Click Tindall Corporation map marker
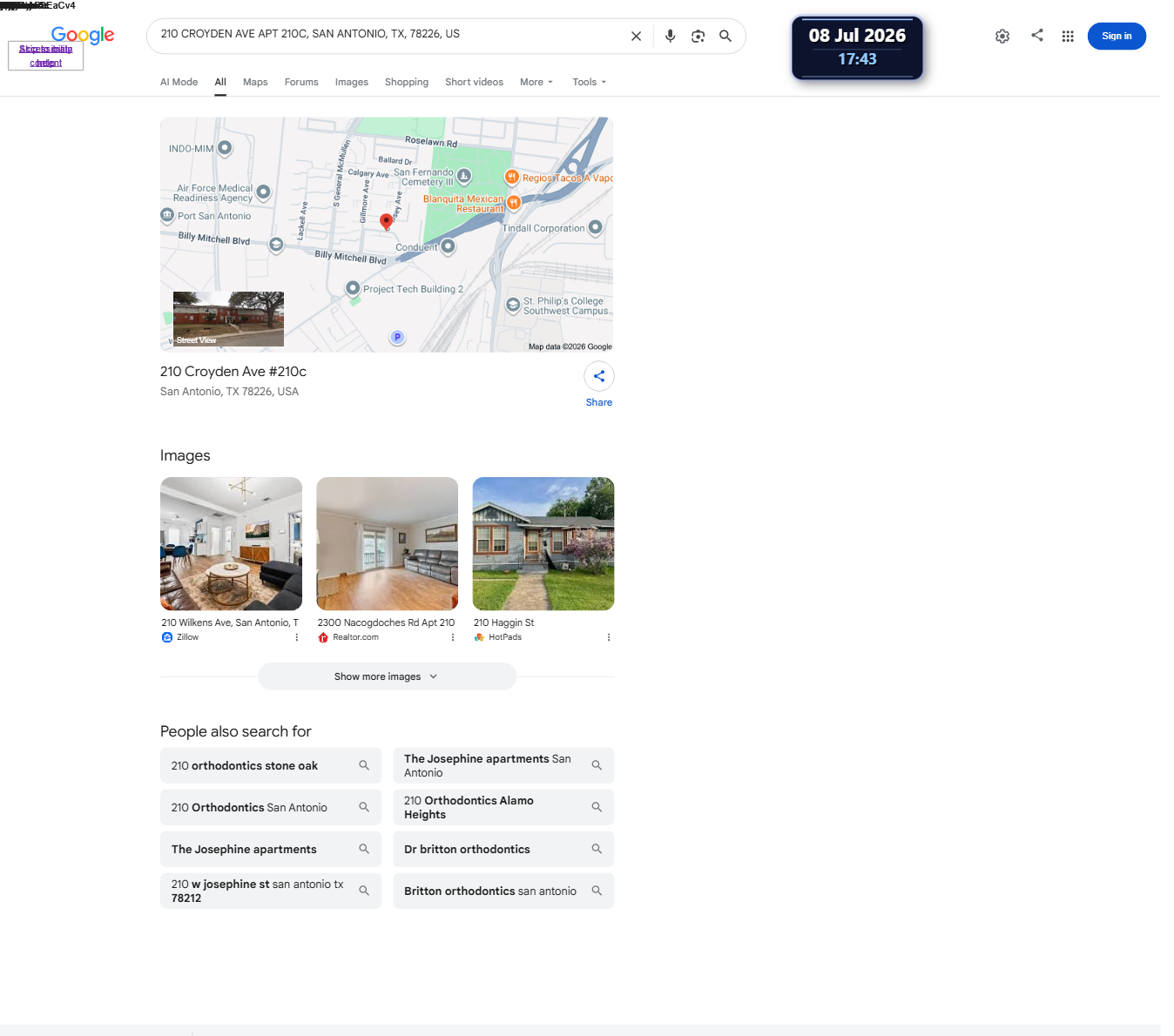 point(595,227)
